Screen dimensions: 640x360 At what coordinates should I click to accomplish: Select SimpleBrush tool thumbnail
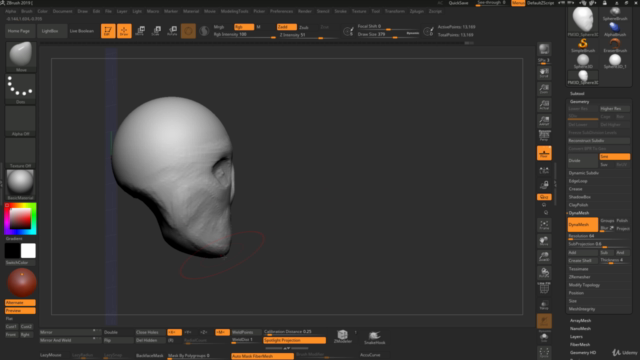[583, 45]
